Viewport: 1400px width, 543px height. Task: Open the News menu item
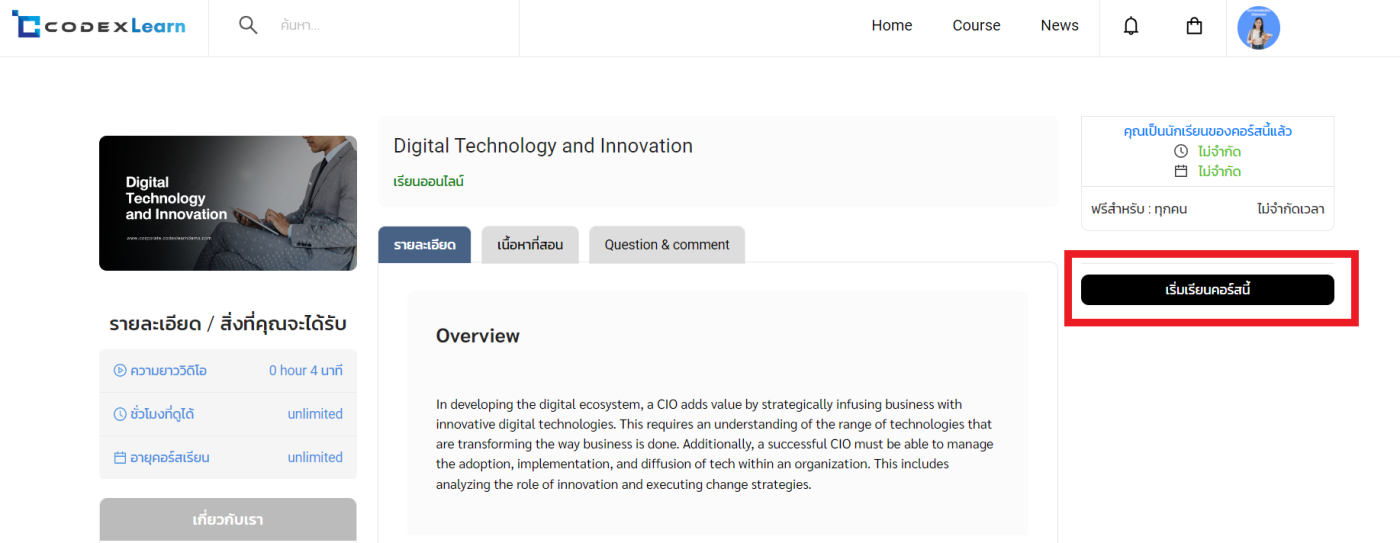[1059, 26]
